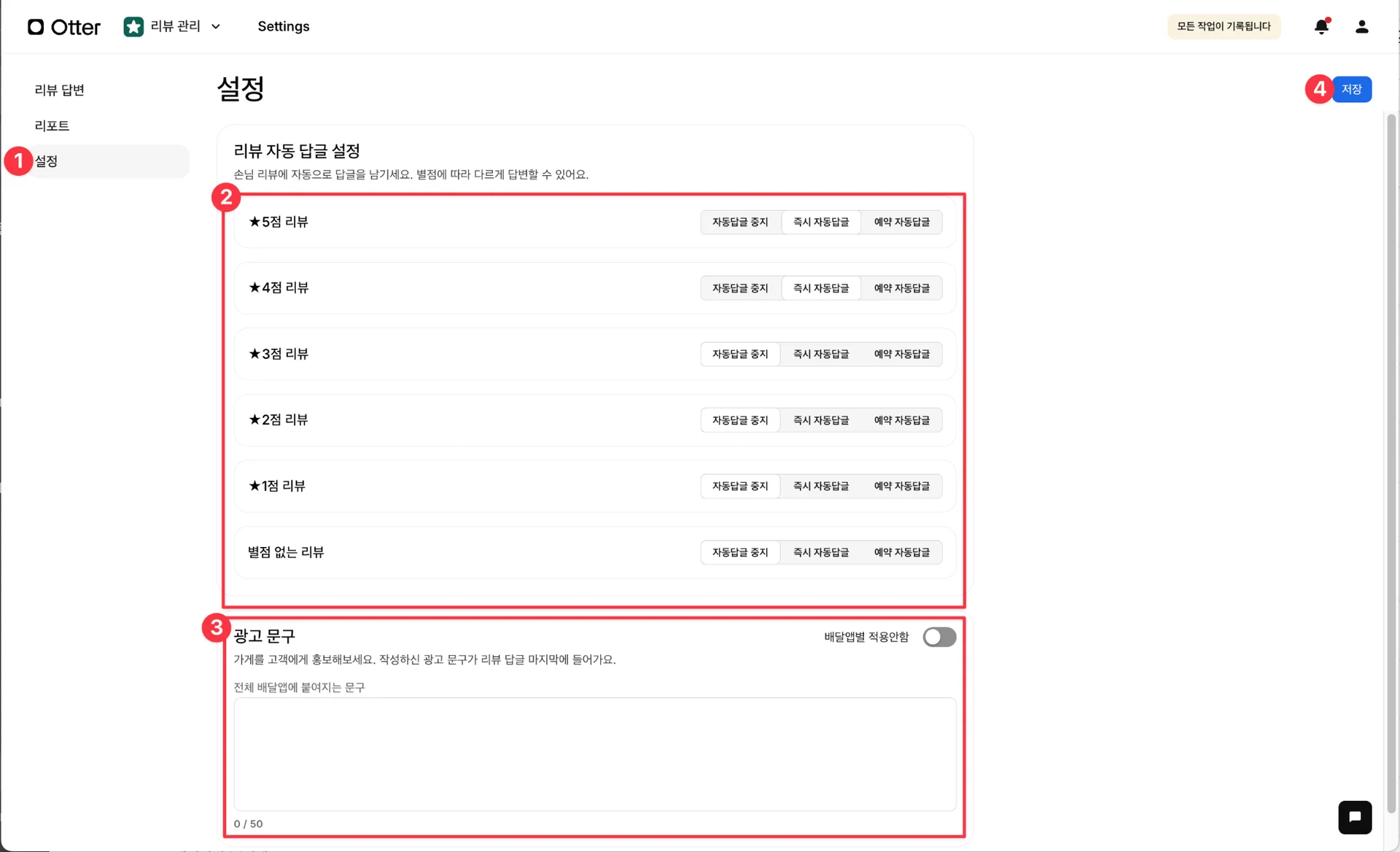Screen dimensions: 1400x852
Task: Expand the 리뷰 관리 dropdown chevron
Action: [216, 27]
